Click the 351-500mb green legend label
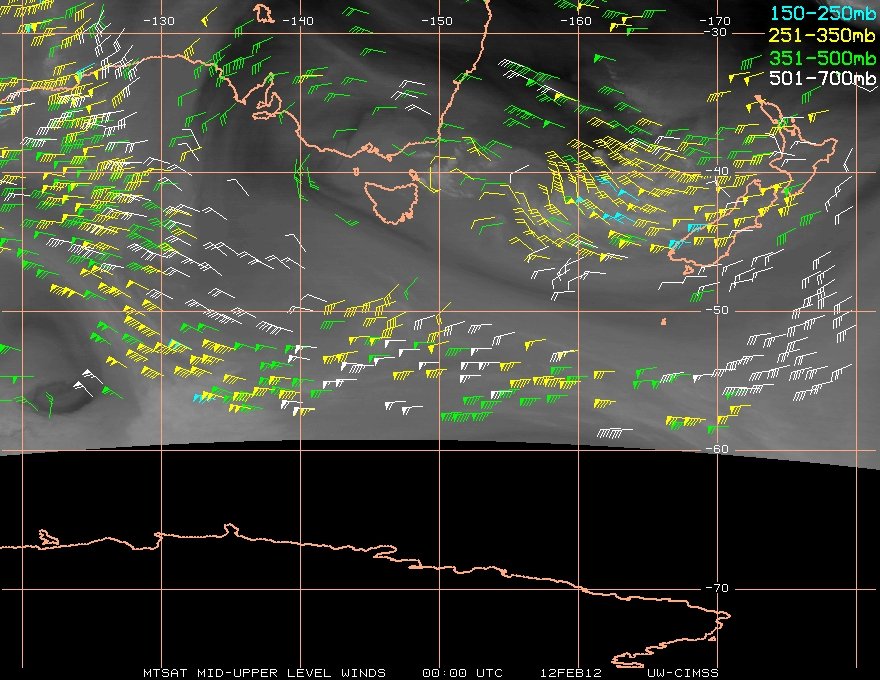The height and width of the screenshot is (680, 880). pos(822,58)
